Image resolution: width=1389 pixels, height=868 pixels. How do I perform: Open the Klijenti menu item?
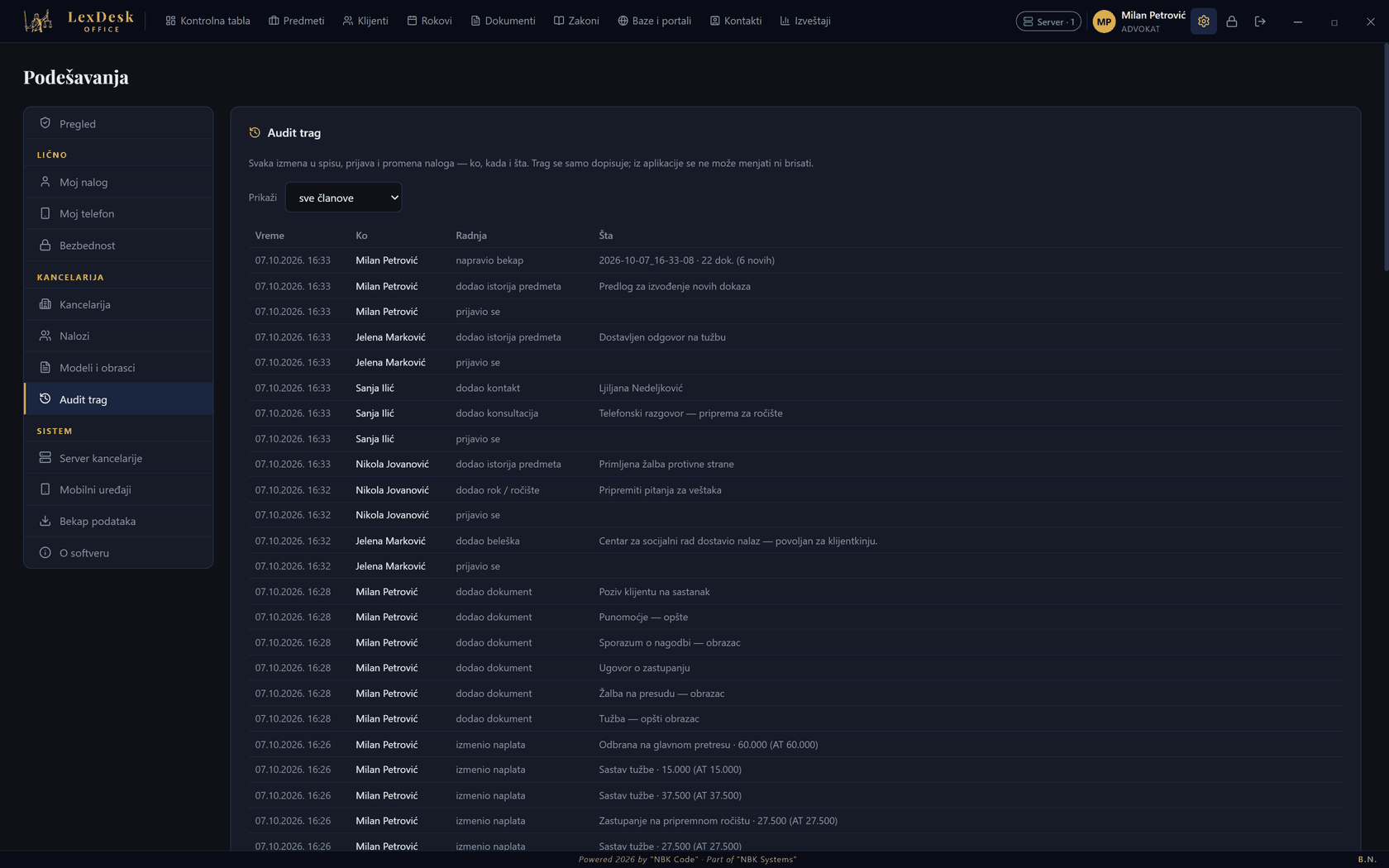(365, 21)
